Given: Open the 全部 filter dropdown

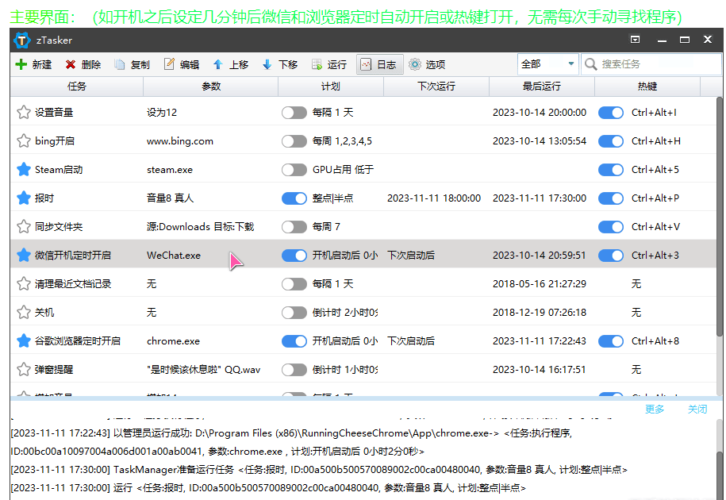Looking at the screenshot, I should (x=547, y=64).
